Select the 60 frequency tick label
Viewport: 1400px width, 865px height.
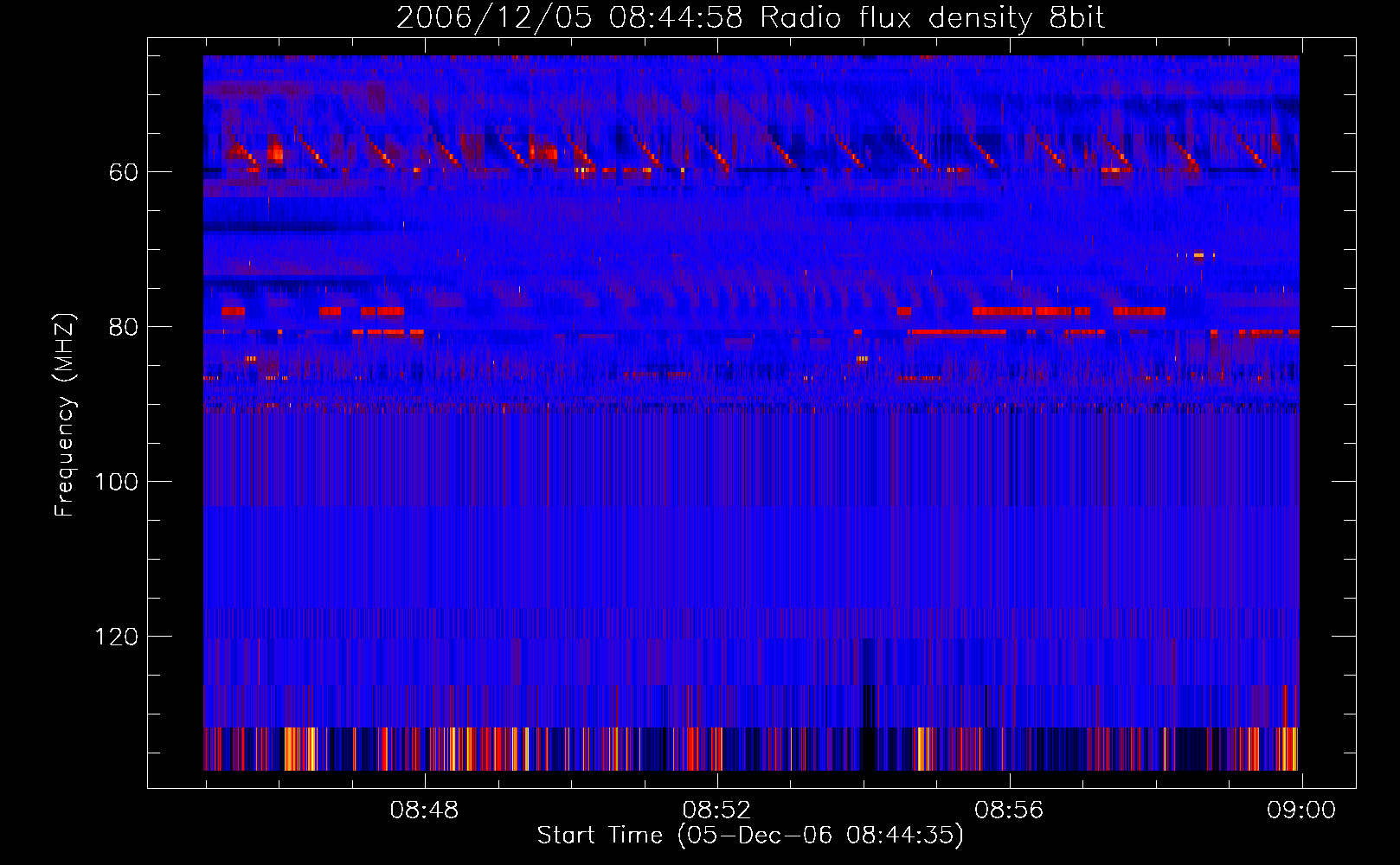pyautogui.click(x=124, y=172)
